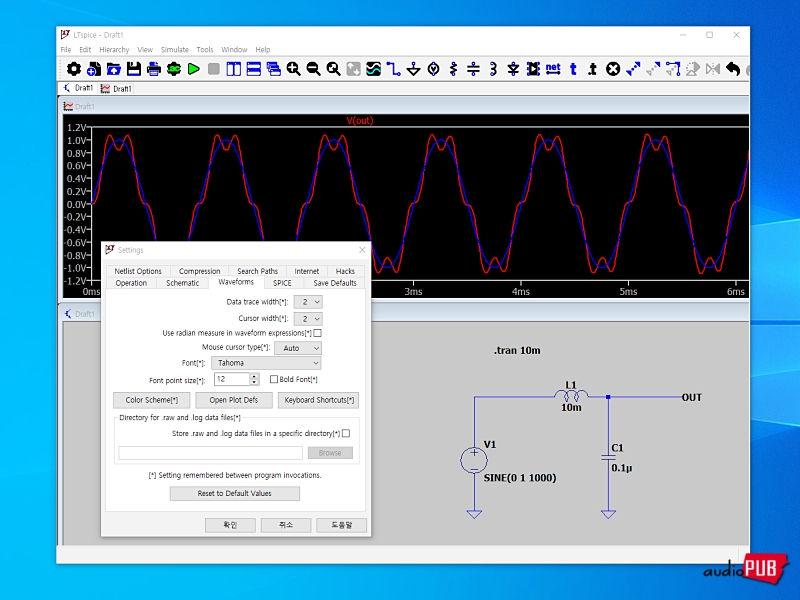The image size is (800, 600).
Task: Select the Draw wire tool
Action: pyautogui.click(x=393, y=69)
